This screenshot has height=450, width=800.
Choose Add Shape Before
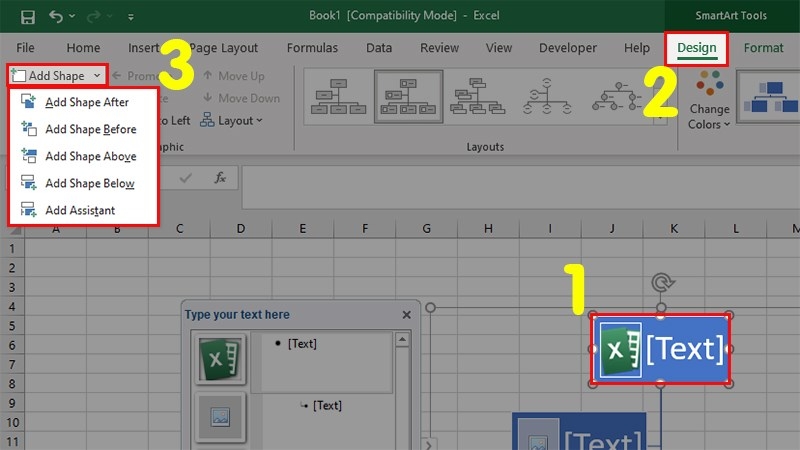tap(83, 129)
